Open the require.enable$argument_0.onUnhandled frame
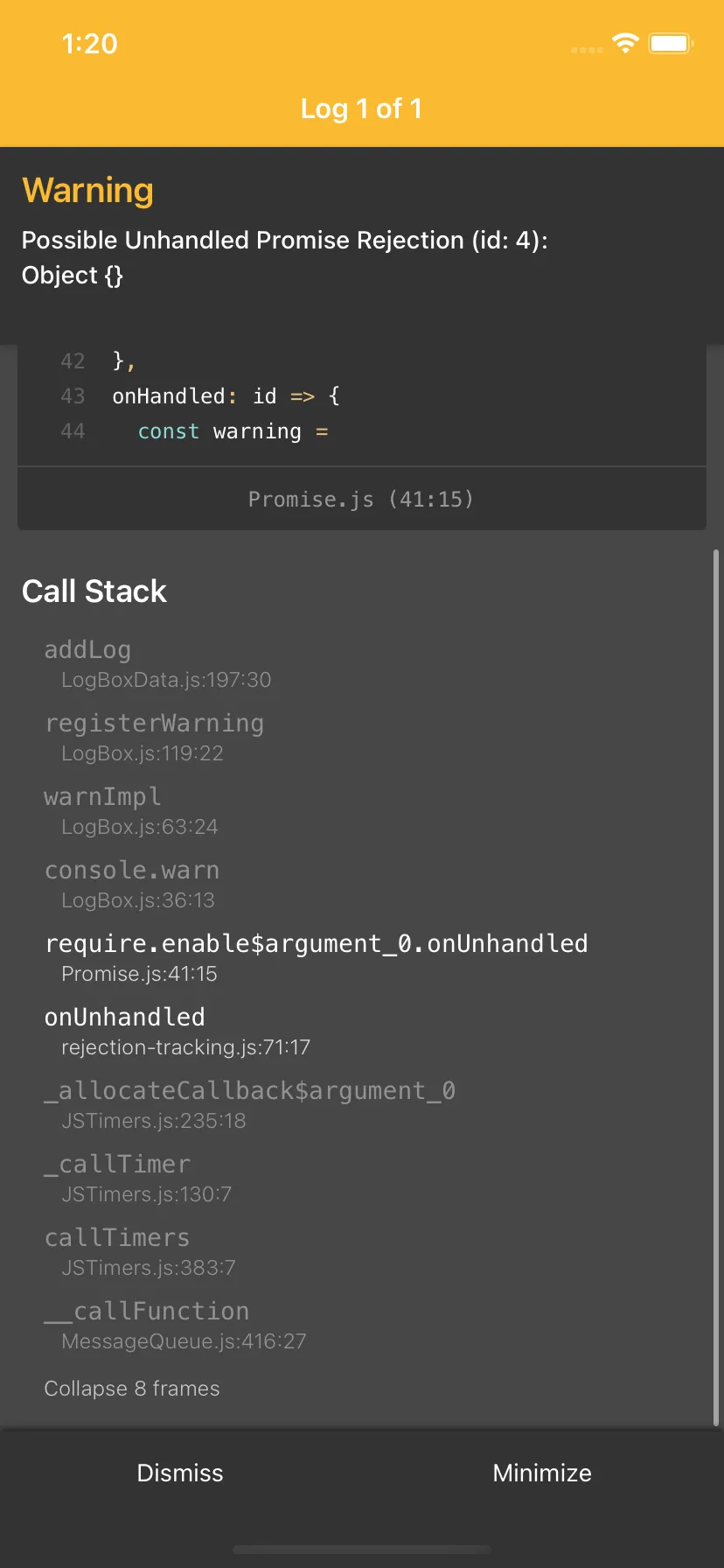The image size is (724, 1568). pyautogui.click(x=316, y=957)
